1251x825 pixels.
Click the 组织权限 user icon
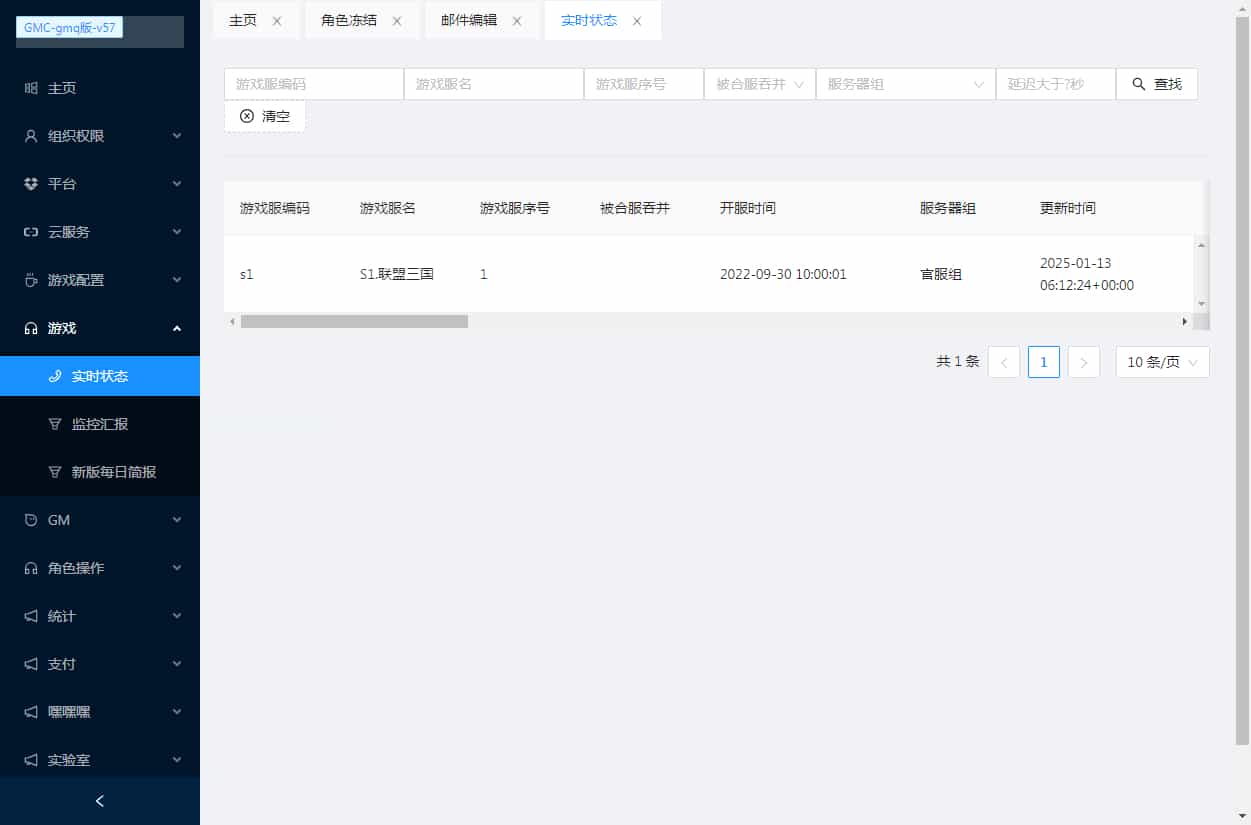31,136
